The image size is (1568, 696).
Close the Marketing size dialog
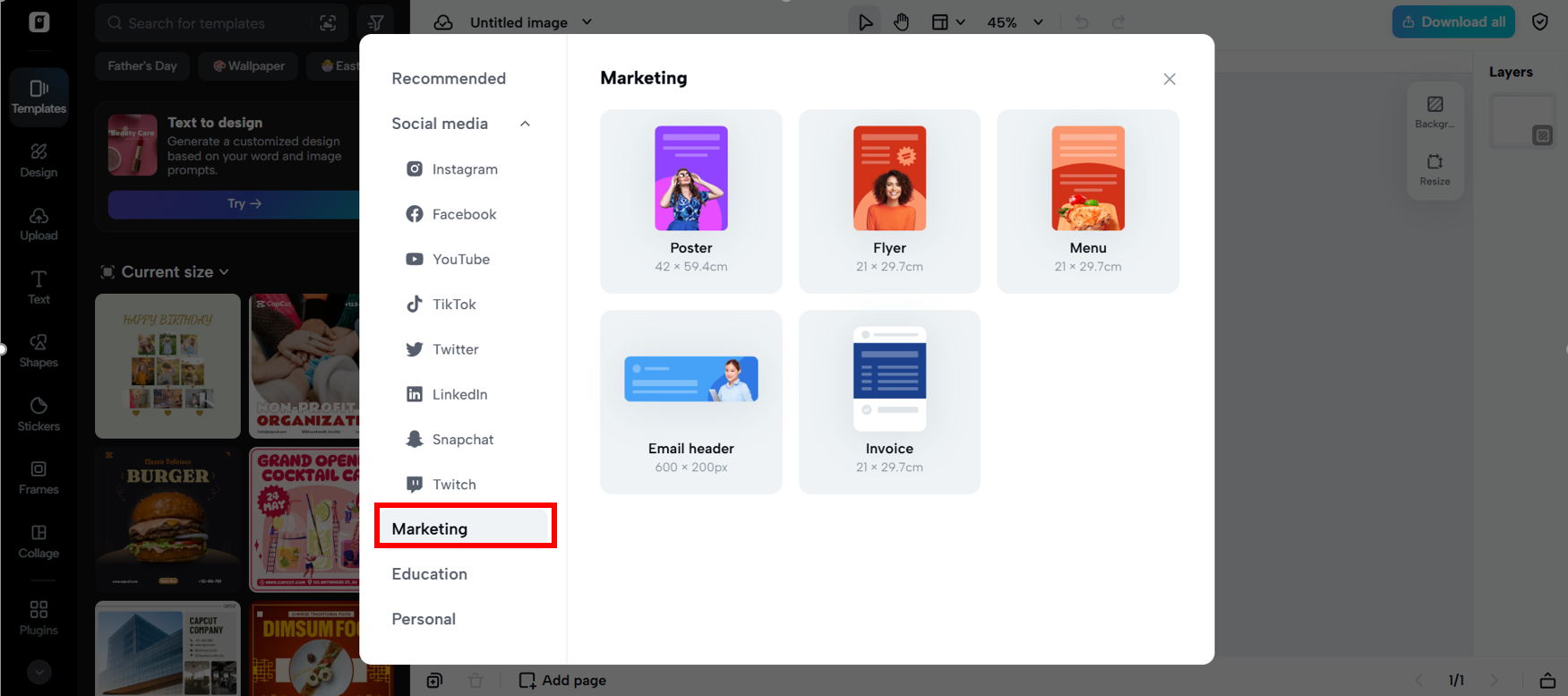1169,79
